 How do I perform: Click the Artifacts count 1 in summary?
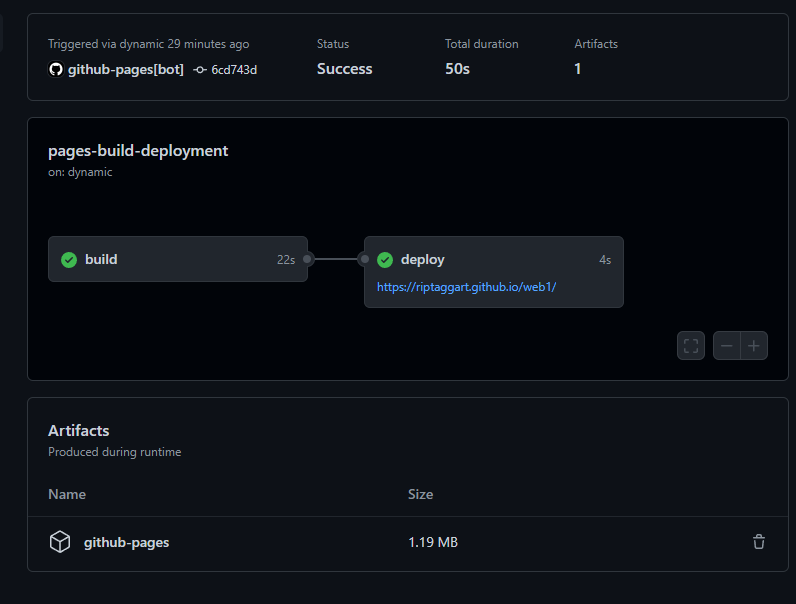(578, 69)
